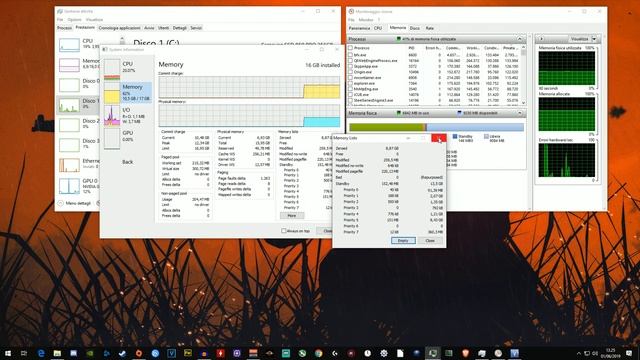Select GPU graph in System Information sidebar
The height and width of the screenshot is (360, 640).
[x=111, y=139]
